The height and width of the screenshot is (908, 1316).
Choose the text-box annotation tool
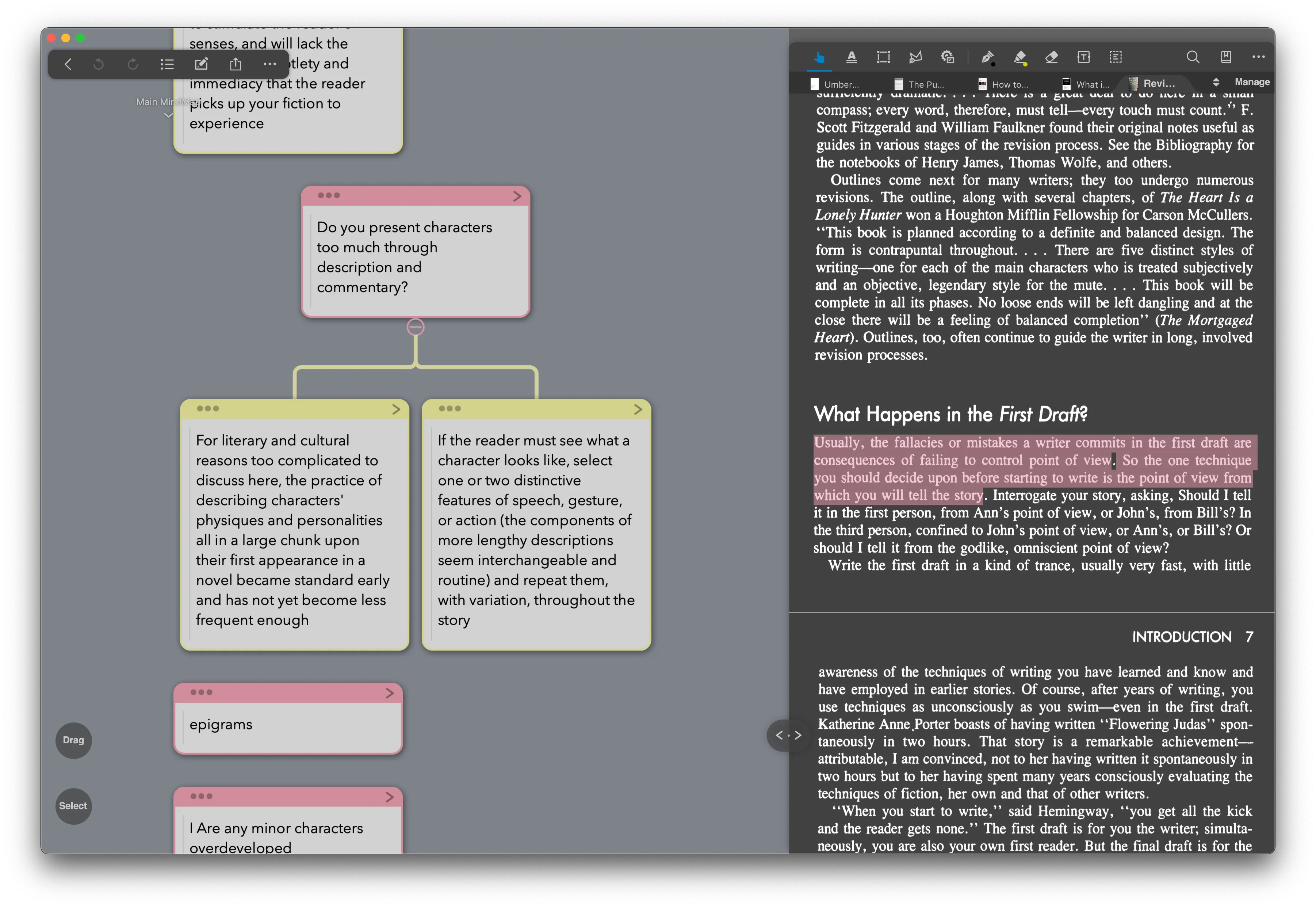click(x=1084, y=57)
